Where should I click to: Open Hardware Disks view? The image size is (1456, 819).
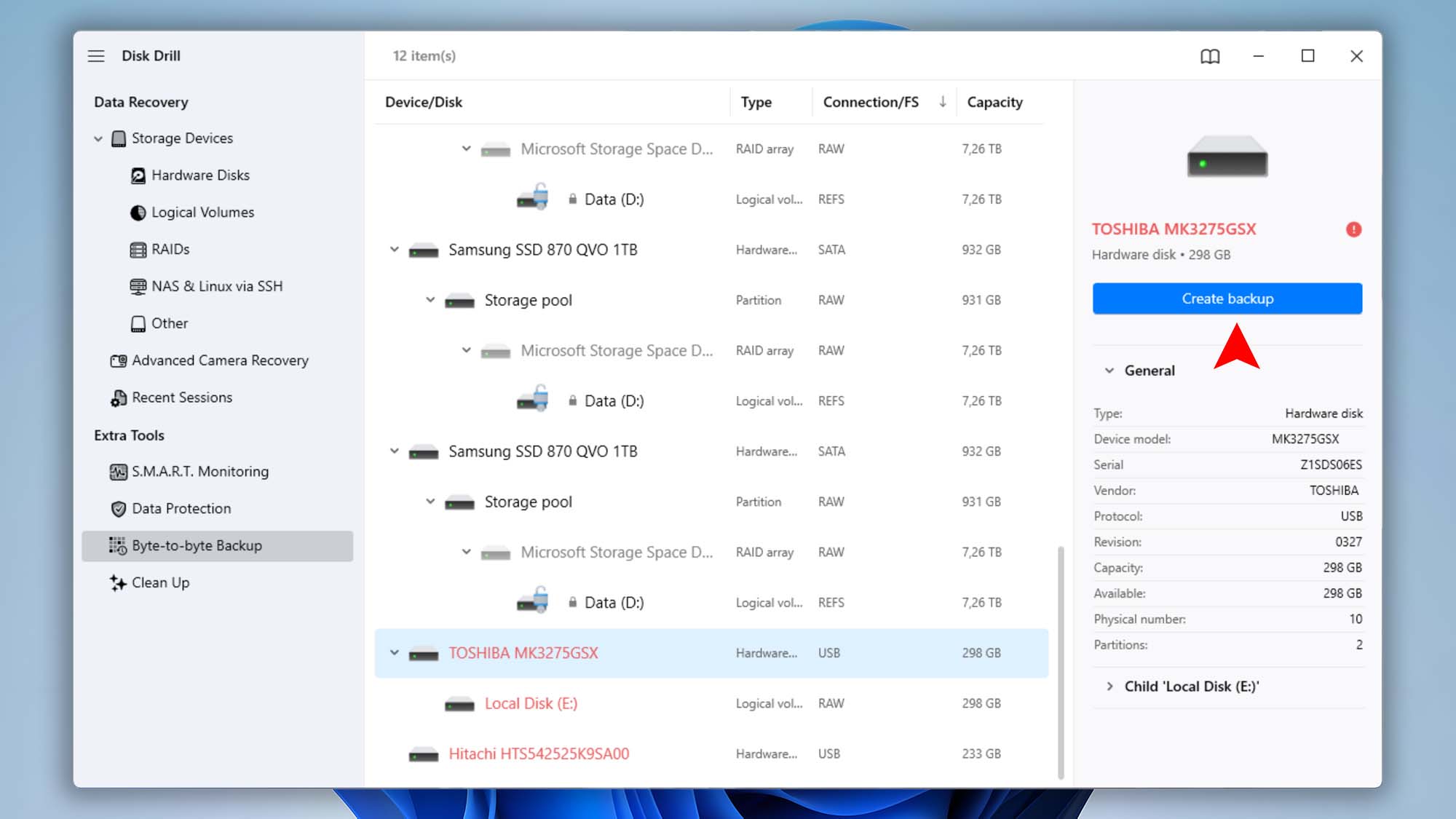click(x=200, y=175)
